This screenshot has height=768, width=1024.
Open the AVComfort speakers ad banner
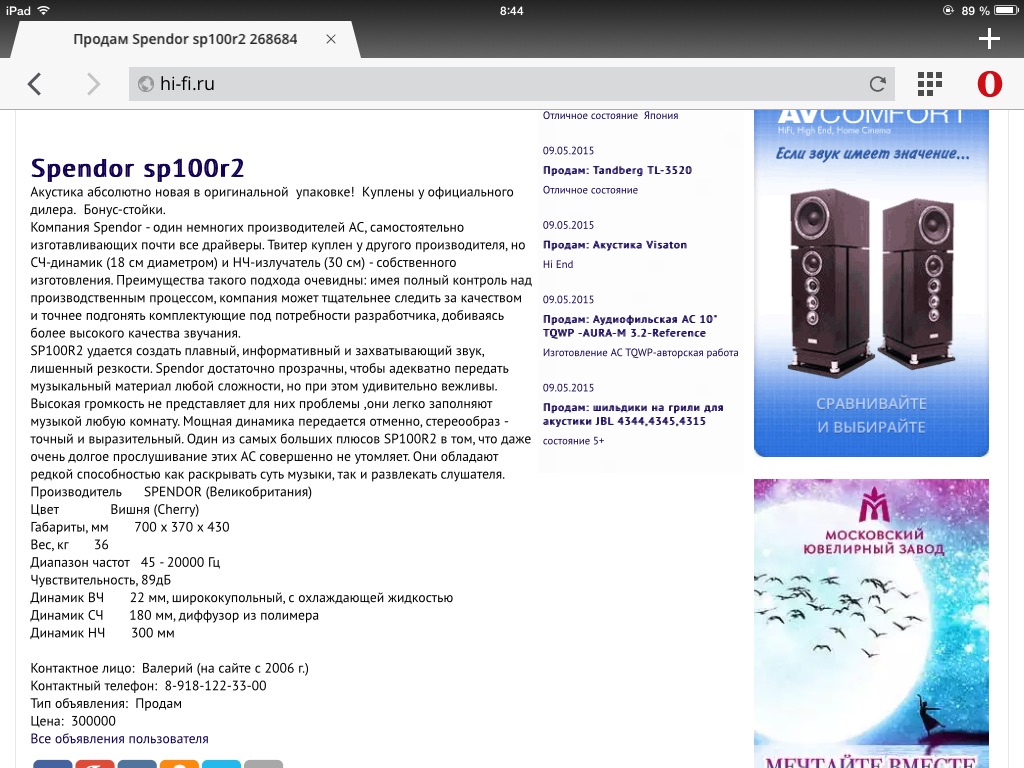tap(871, 283)
